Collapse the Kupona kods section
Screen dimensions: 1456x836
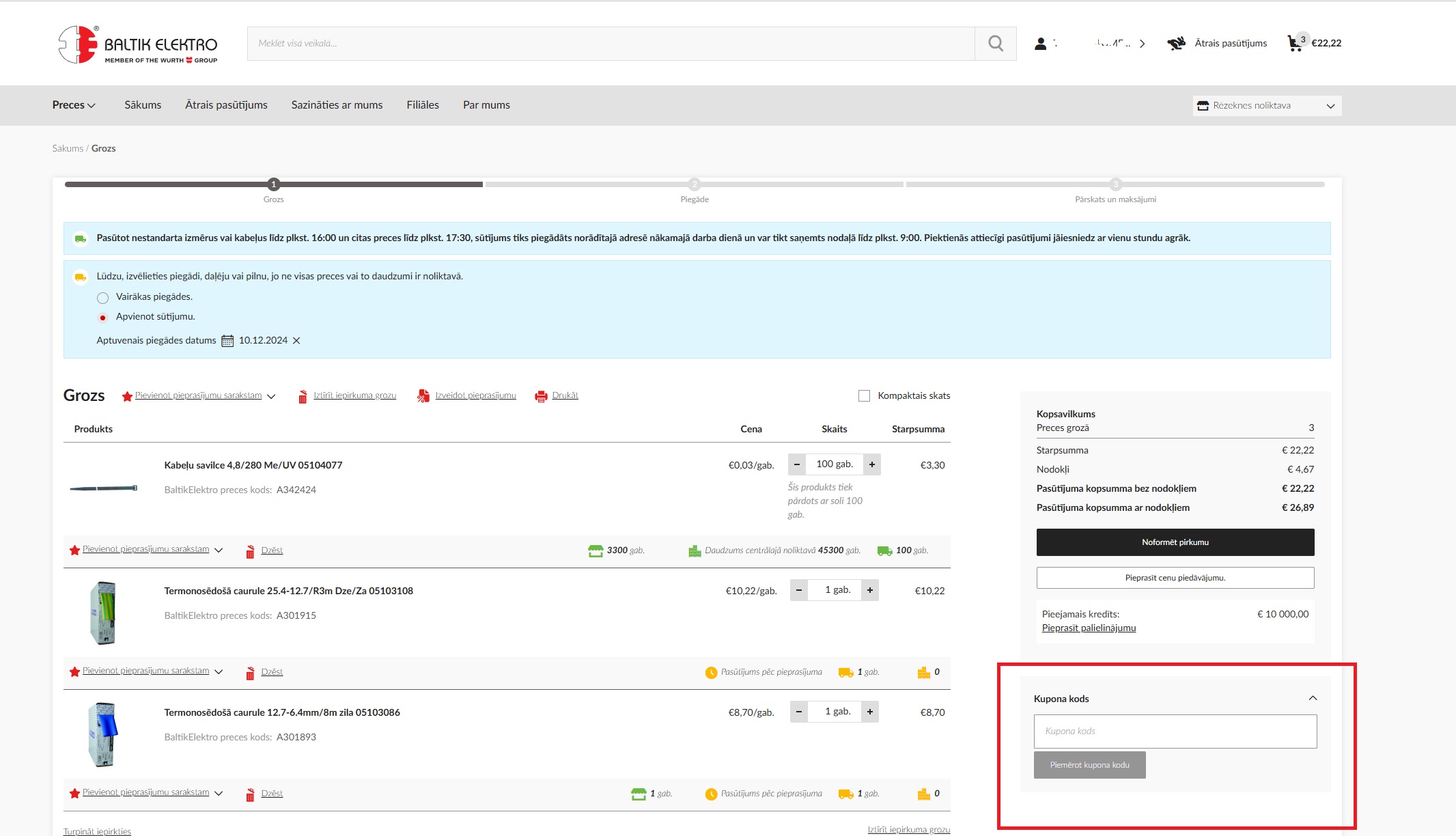pos(1313,698)
